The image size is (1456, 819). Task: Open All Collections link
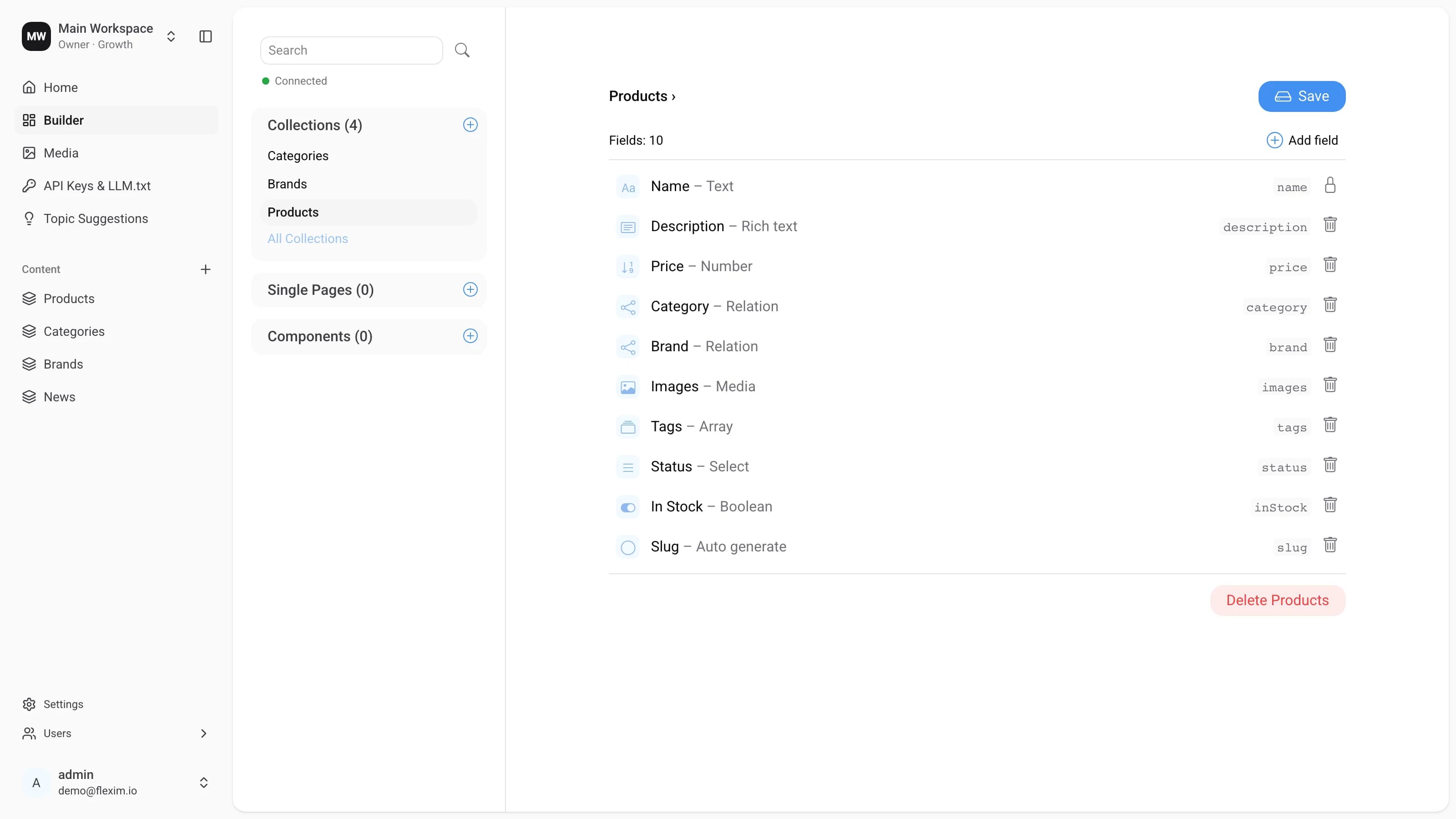click(x=308, y=238)
